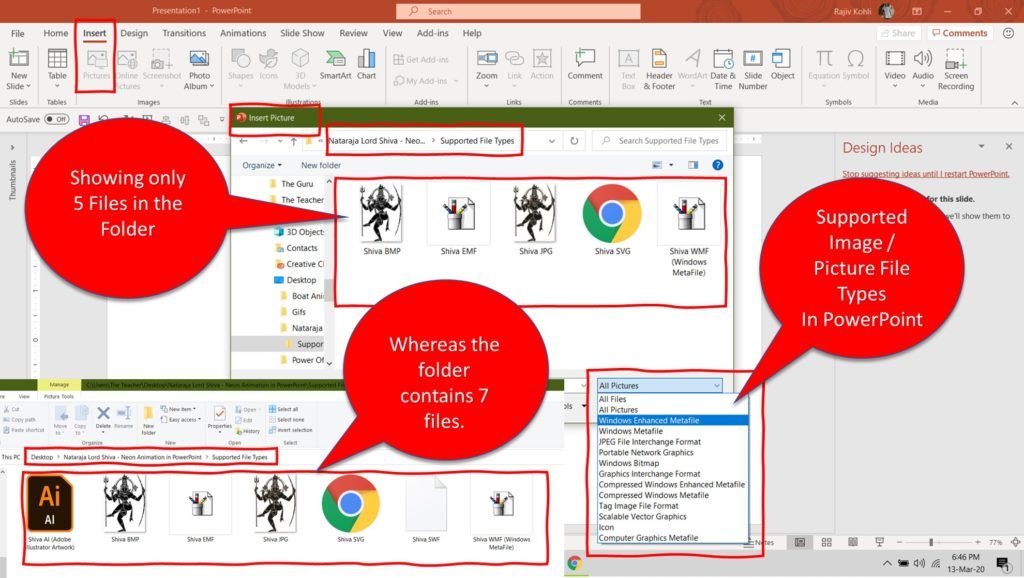Go up one folder in dialog
The width and height of the screenshot is (1024, 578).
[294, 141]
